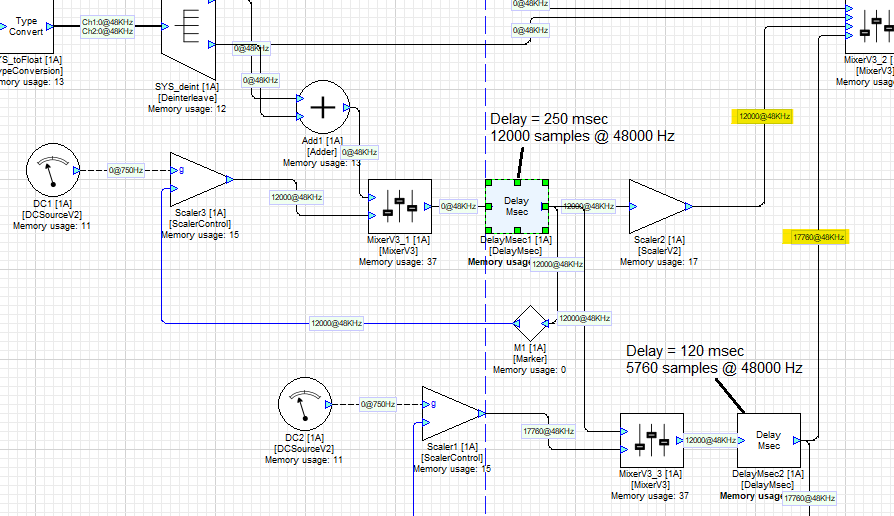Select the Scaler2 amplifier triangle
Image resolution: width=894 pixels, height=516 pixels.
pos(658,206)
